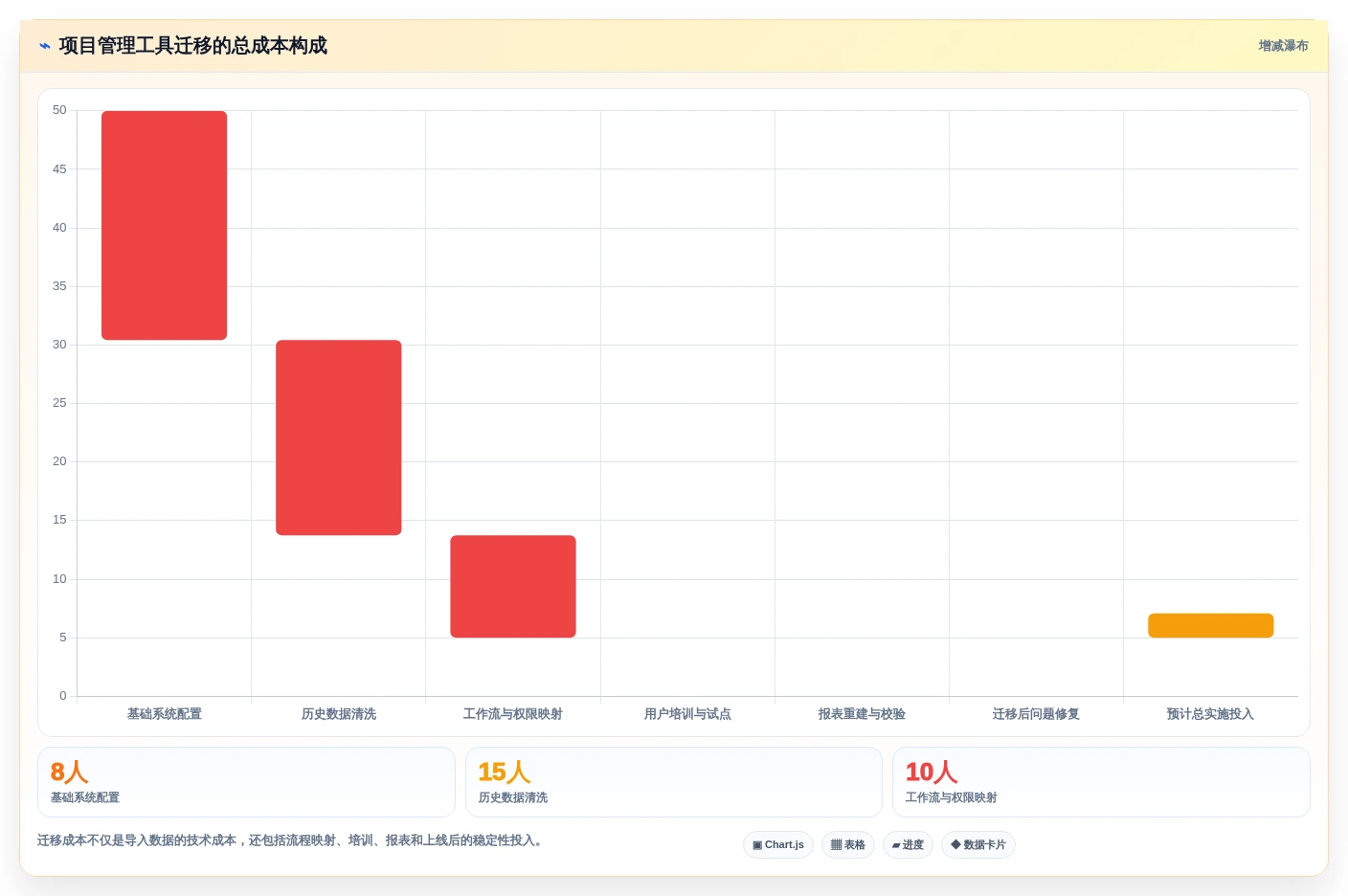Click the lightning icon beside the chart title
1348x896 pixels.
click(44, 46)
